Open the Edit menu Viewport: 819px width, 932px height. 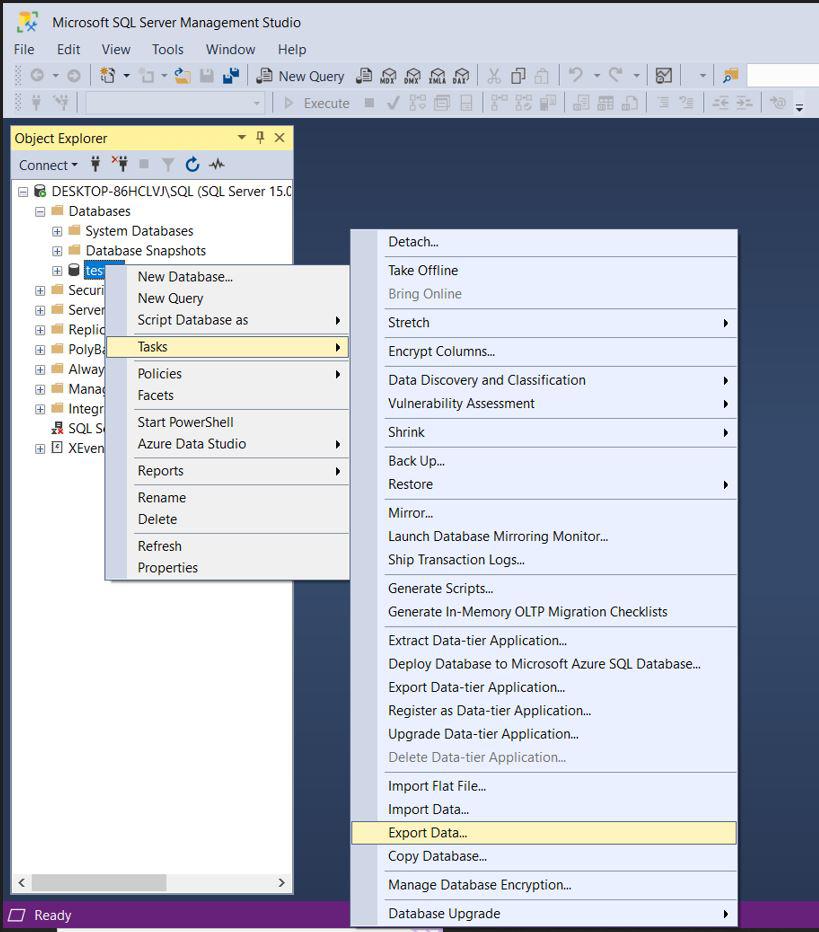[x=68, y=49]
